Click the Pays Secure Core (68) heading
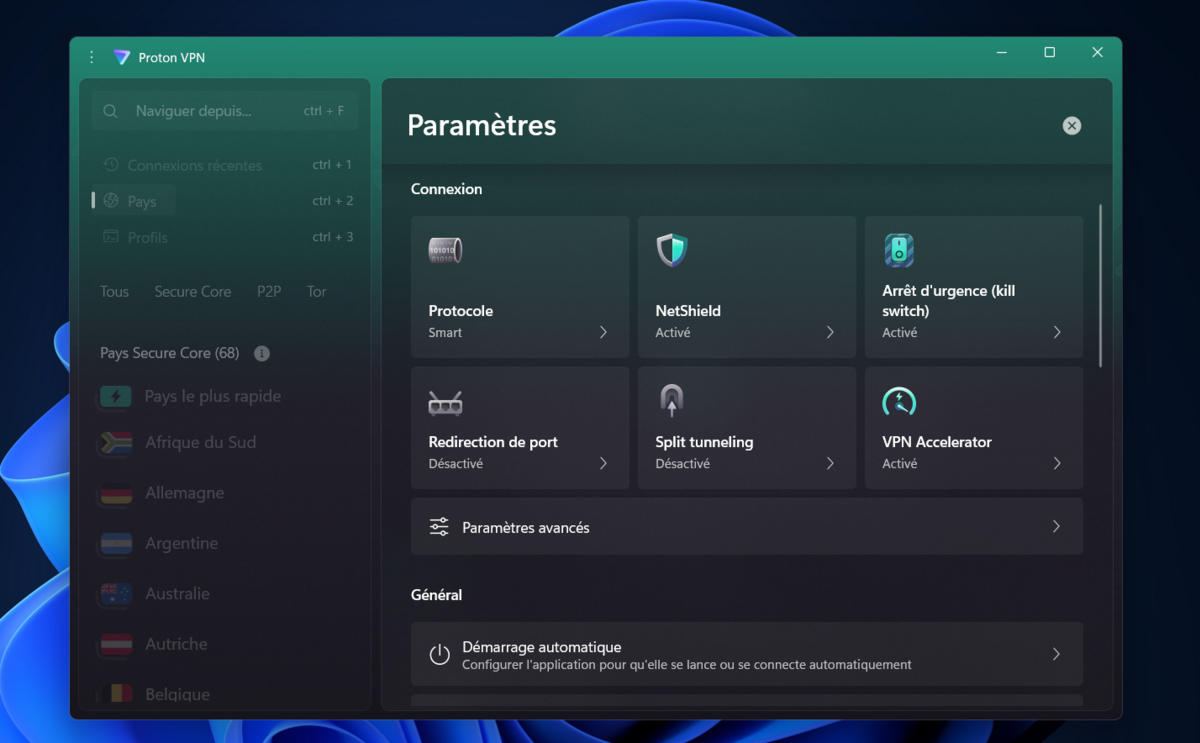The image size is (1200, 743). coord(170,353)
